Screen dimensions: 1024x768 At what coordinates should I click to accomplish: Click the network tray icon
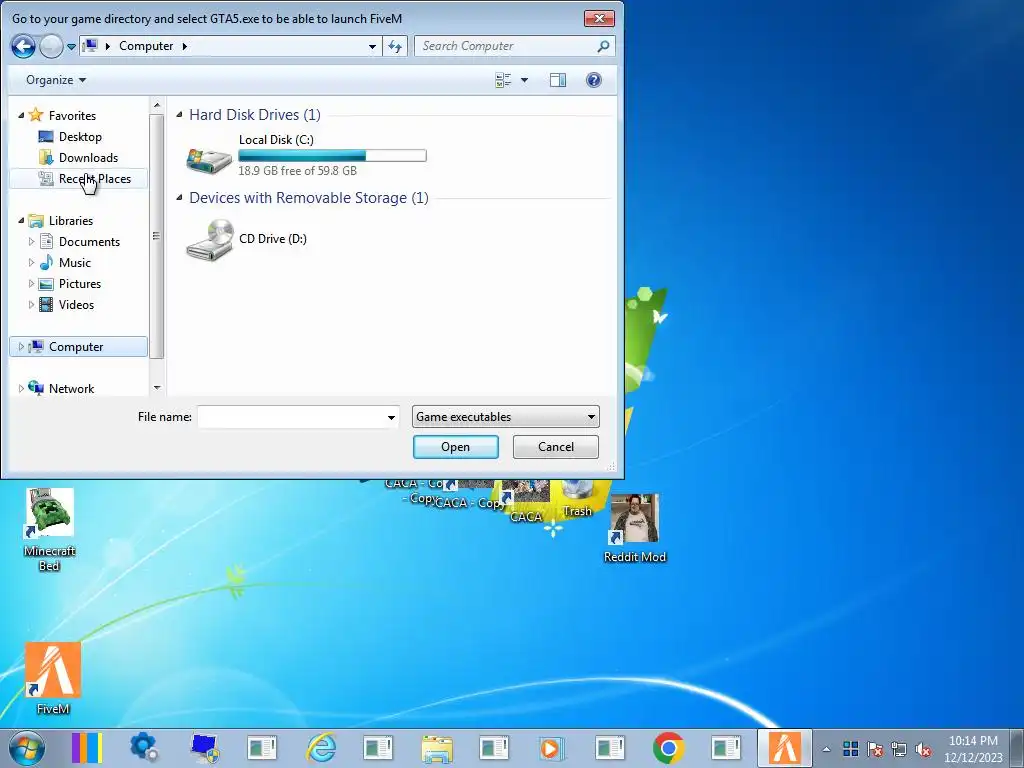(x=899, y=749)
